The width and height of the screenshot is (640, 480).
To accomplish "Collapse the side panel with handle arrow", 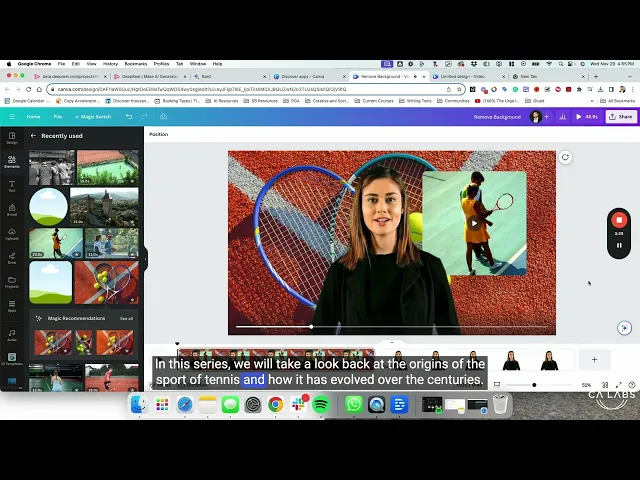I will click(145, 259).
